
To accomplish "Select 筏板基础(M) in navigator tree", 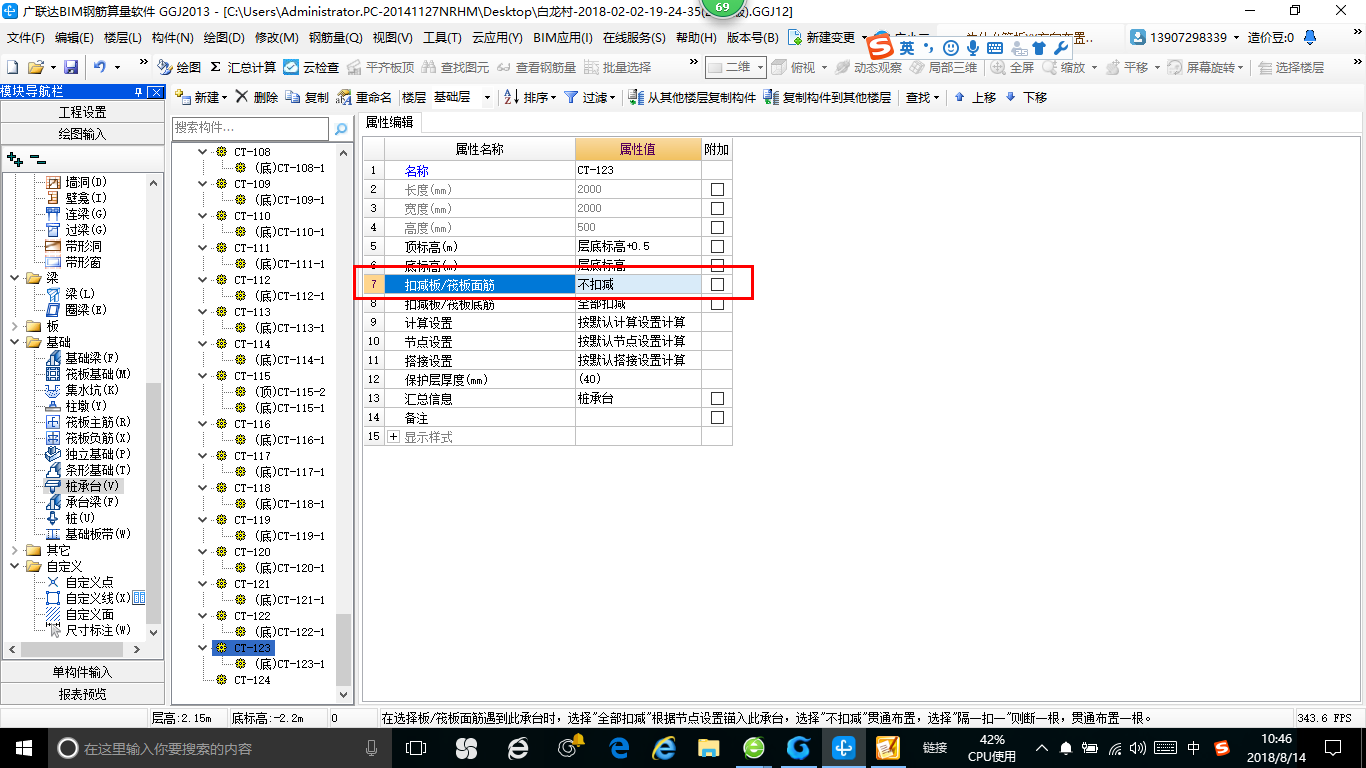I will click(98, 374).
